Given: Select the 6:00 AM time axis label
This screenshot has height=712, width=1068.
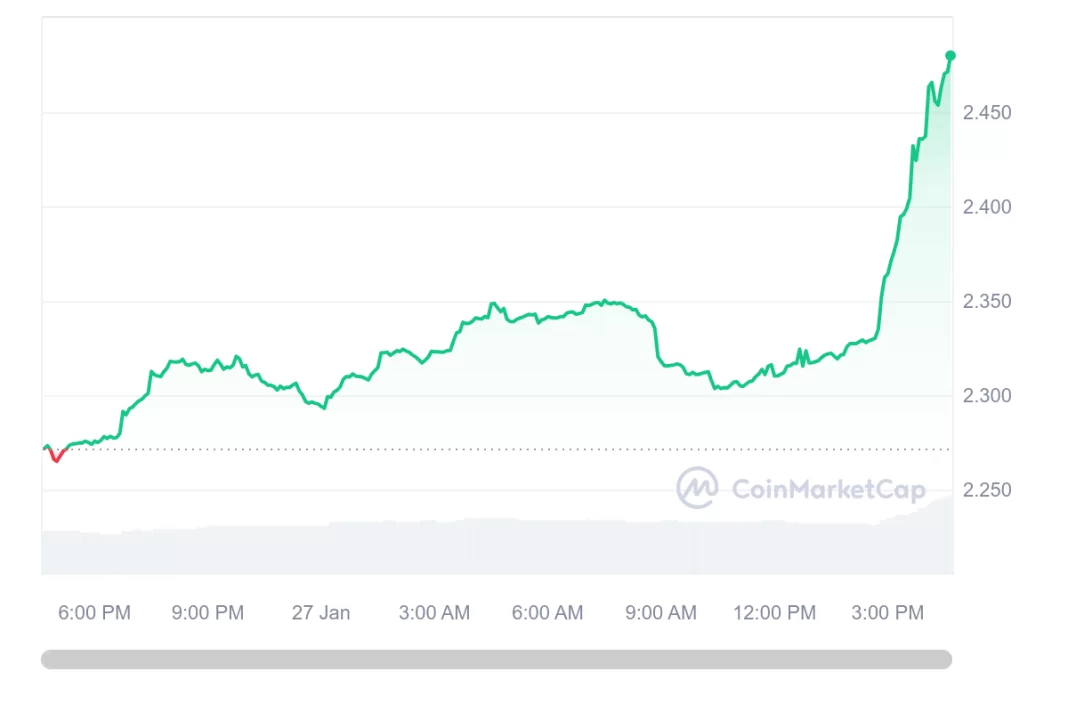Looking at the screenshot, I should pyautogui.click(x=547, y=613).
